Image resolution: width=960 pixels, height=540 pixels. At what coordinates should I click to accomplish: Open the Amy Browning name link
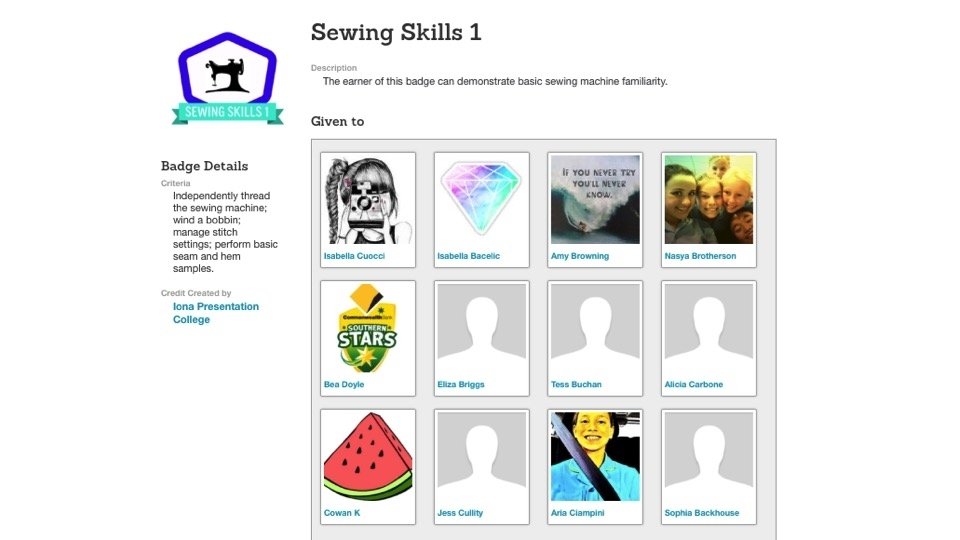click(x=580, y=256)
